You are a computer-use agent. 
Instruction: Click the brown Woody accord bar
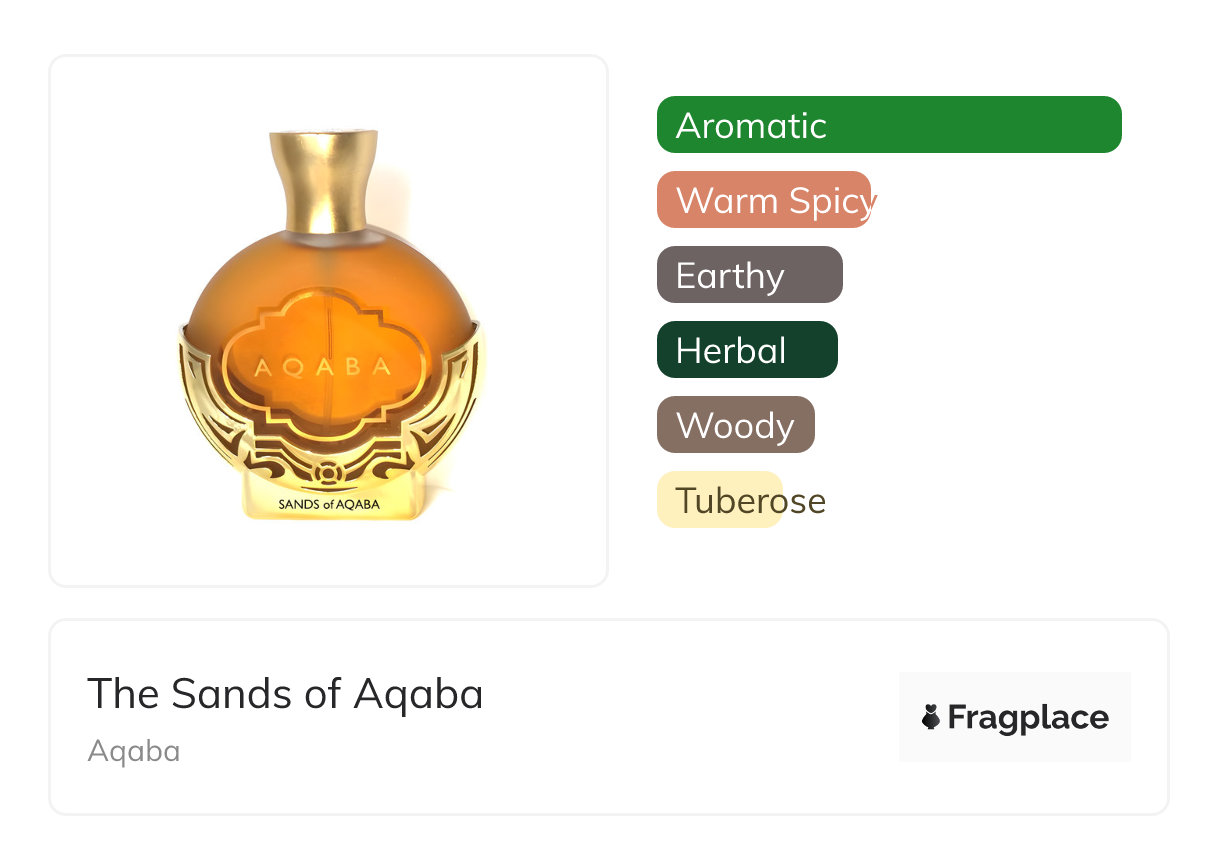point(735,425)
